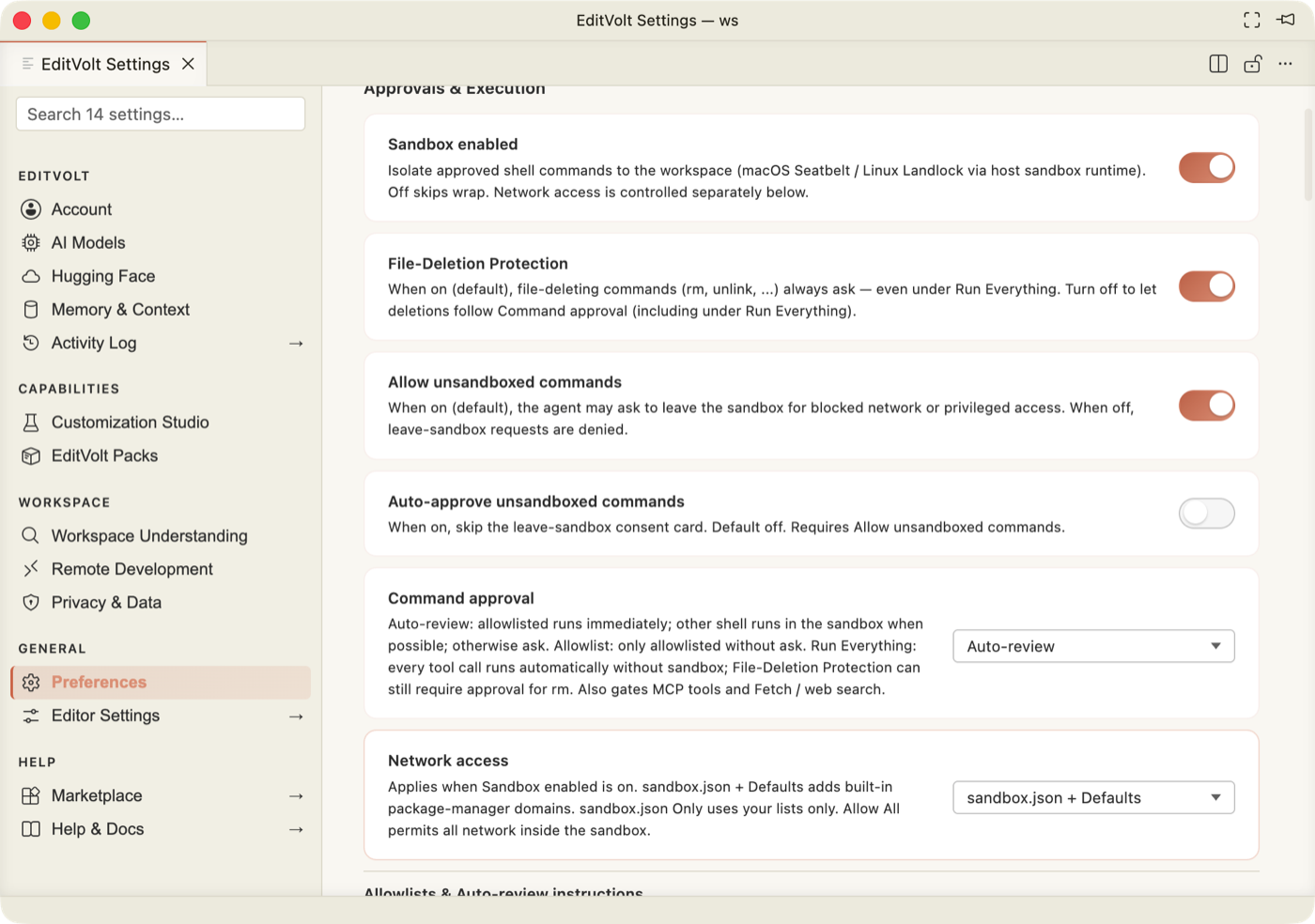Image resolution: width=1315 pixels, height=924 pixels.
Task: Click the "Network access" heading text
Action: pyautogui.click(x=448, y=761)
